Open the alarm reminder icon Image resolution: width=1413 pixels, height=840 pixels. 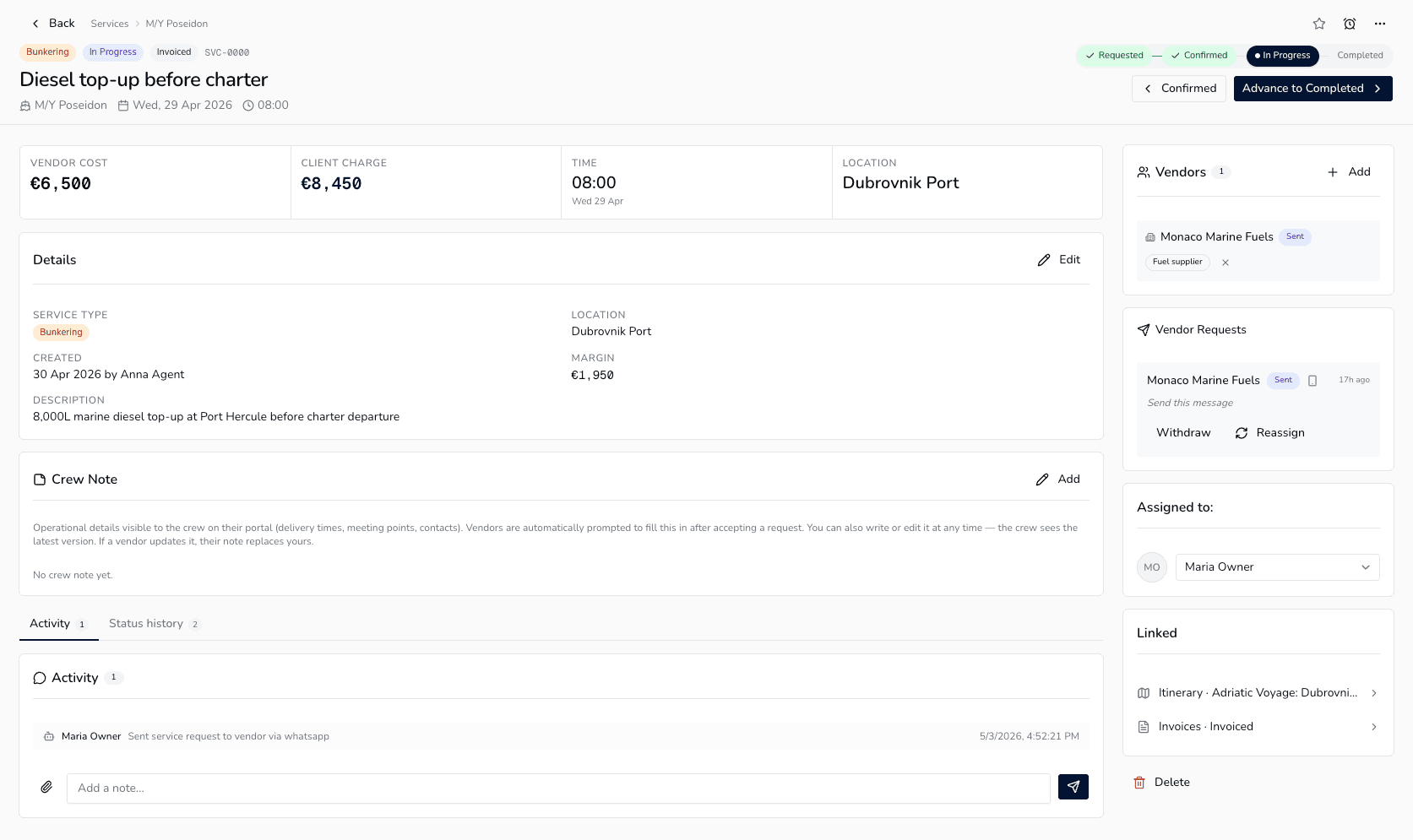[x=1350, y=24]
